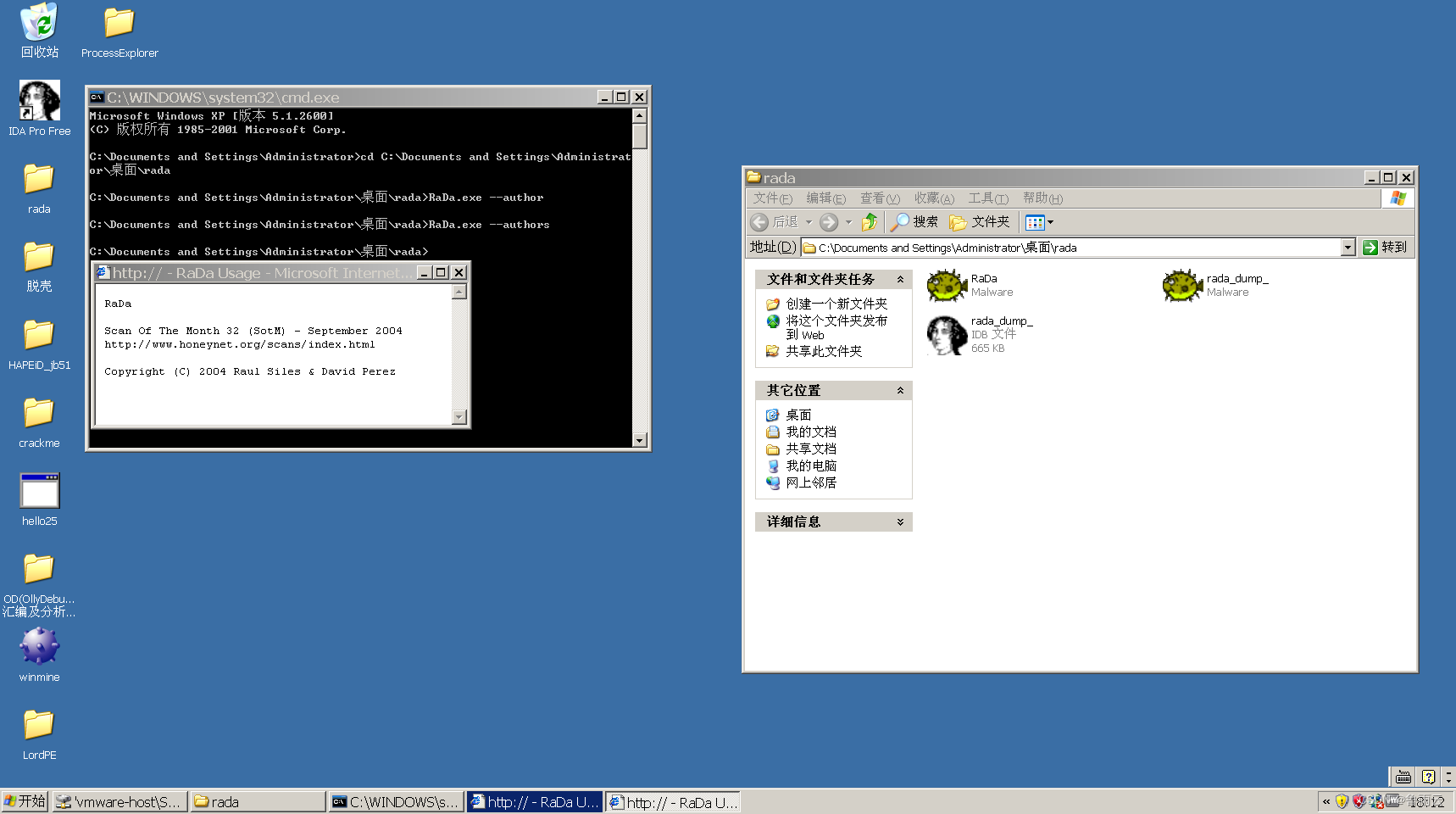Select the HAPEiD_jb51 folder icon
Image resolution: width=1456 pixels, height=814 pixels.
(x=39, y=344)
